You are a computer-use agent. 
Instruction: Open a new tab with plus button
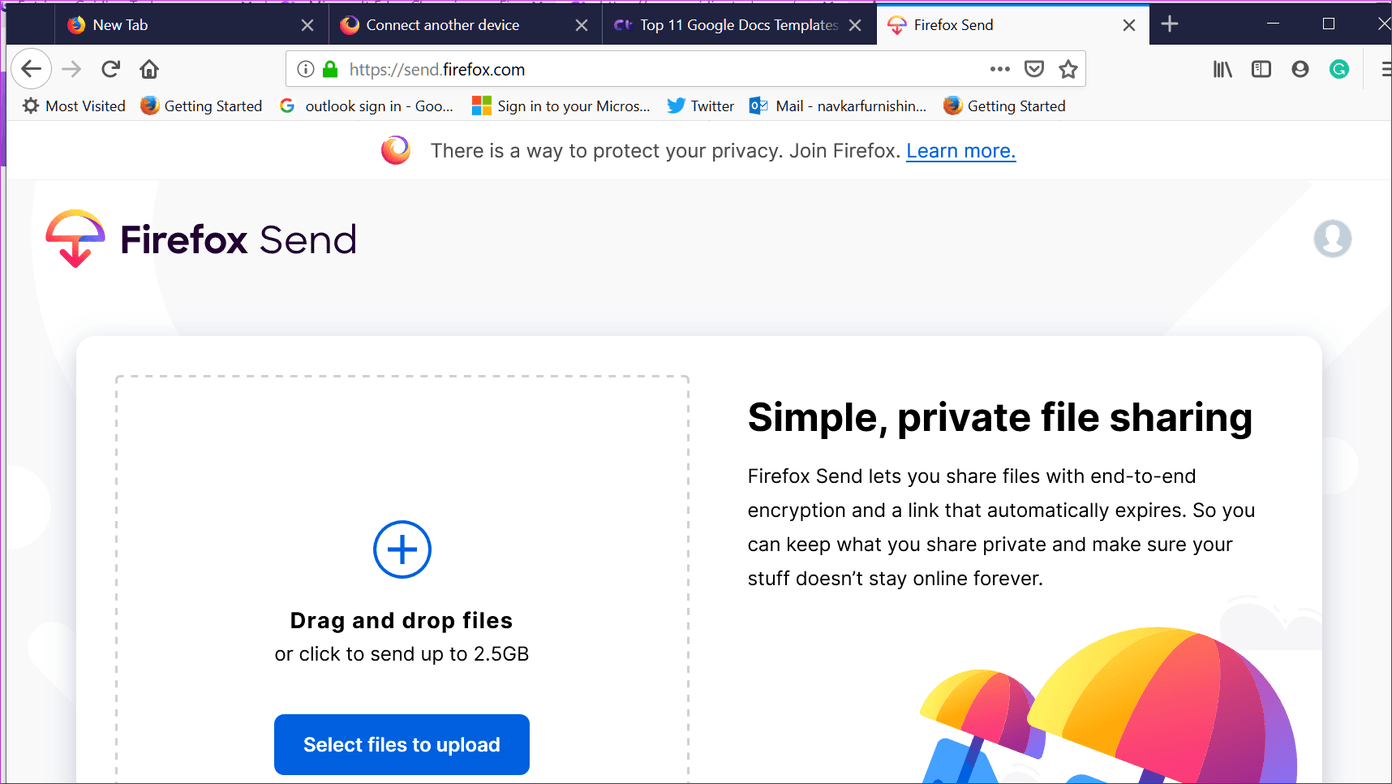coord(1169,24)
